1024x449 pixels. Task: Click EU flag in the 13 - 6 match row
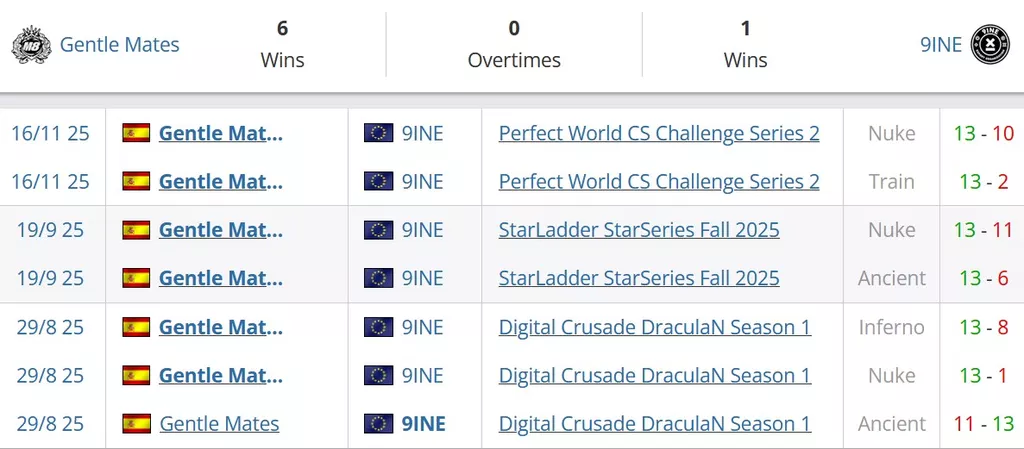pyautogui.click(x=378, y=278)
